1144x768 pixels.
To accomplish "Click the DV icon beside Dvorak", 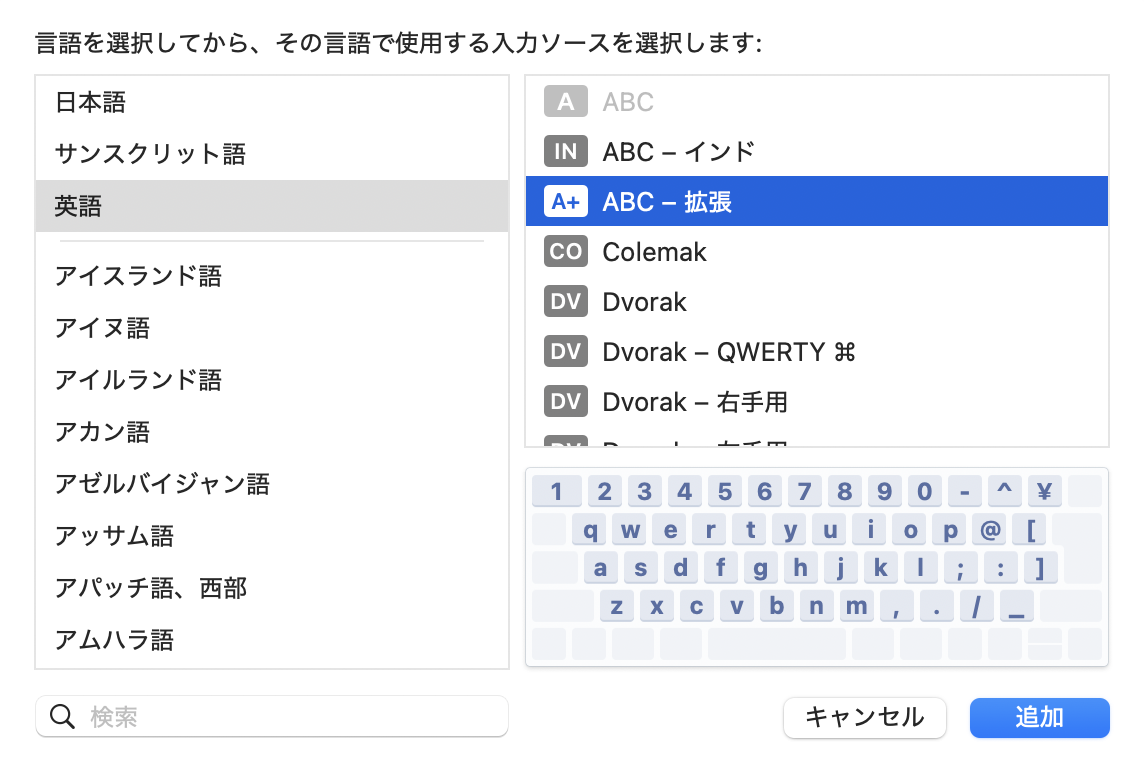I will 565,302.
